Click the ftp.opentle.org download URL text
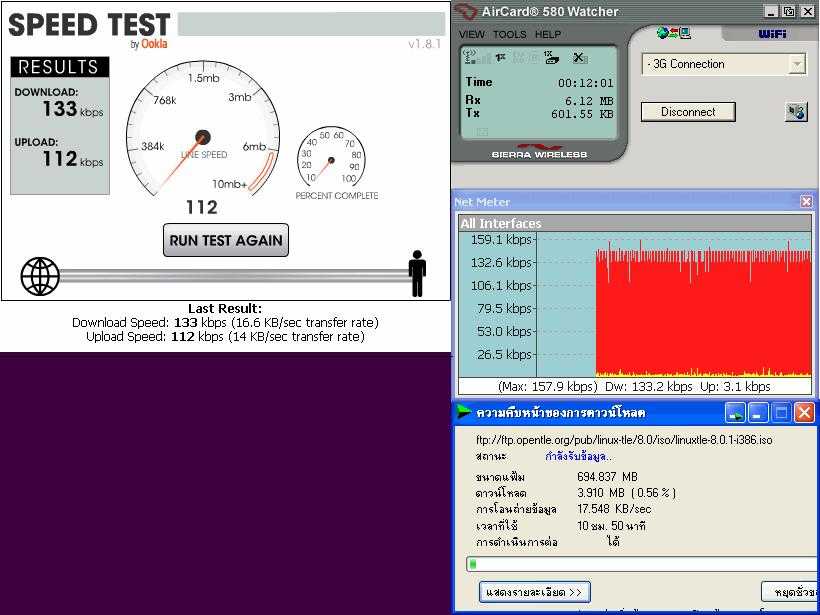 pos(624,440)
